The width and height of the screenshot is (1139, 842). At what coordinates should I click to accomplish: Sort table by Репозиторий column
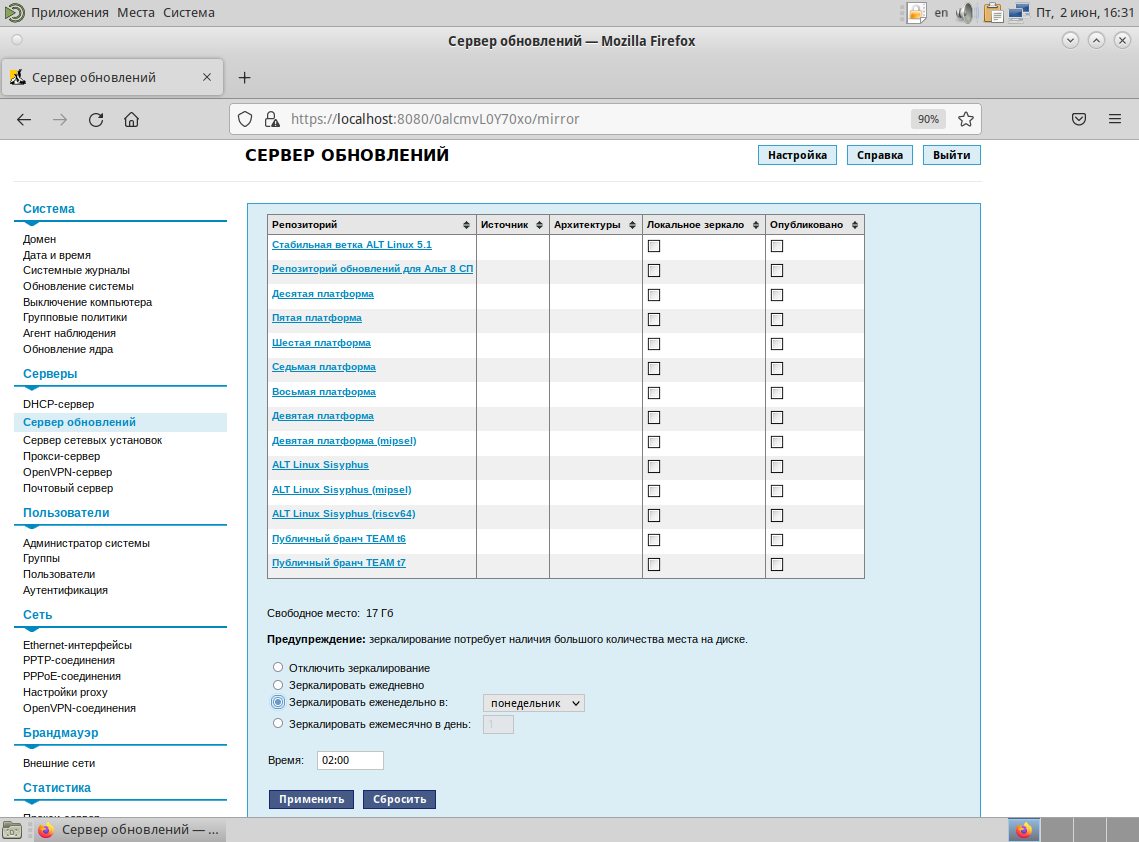371,224
